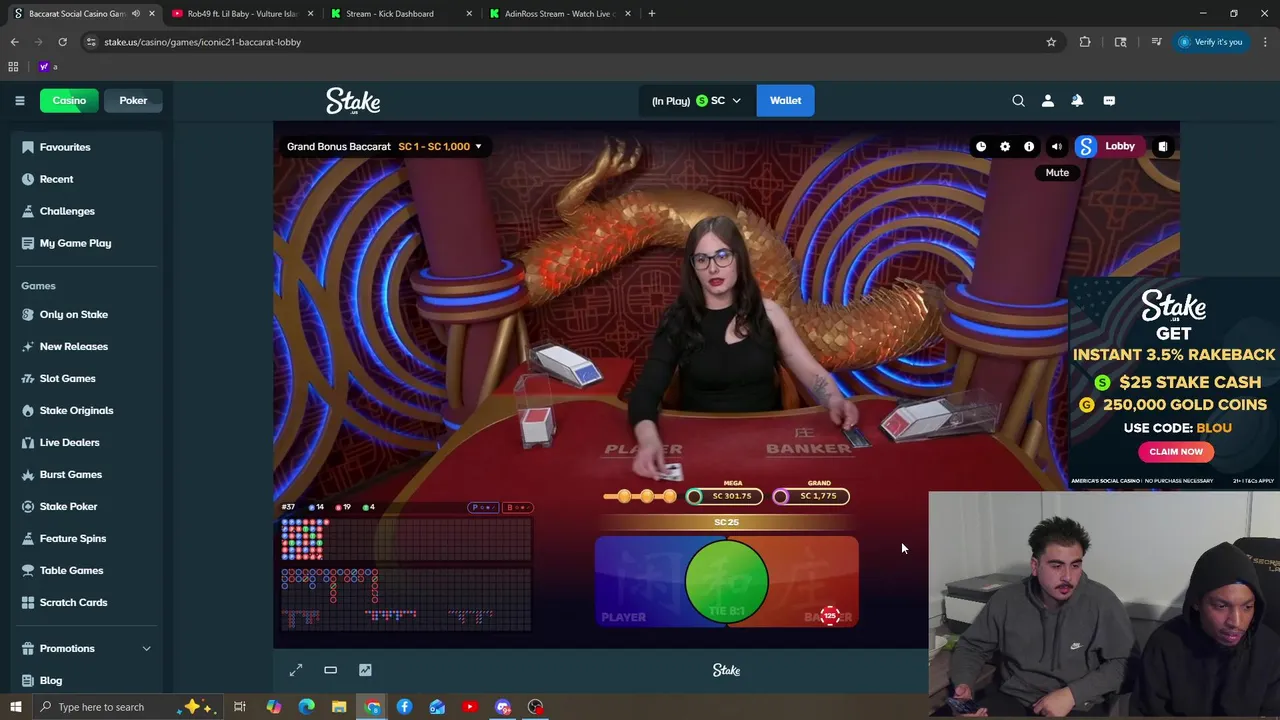Go back to the Lobby

pos(1108,146)
